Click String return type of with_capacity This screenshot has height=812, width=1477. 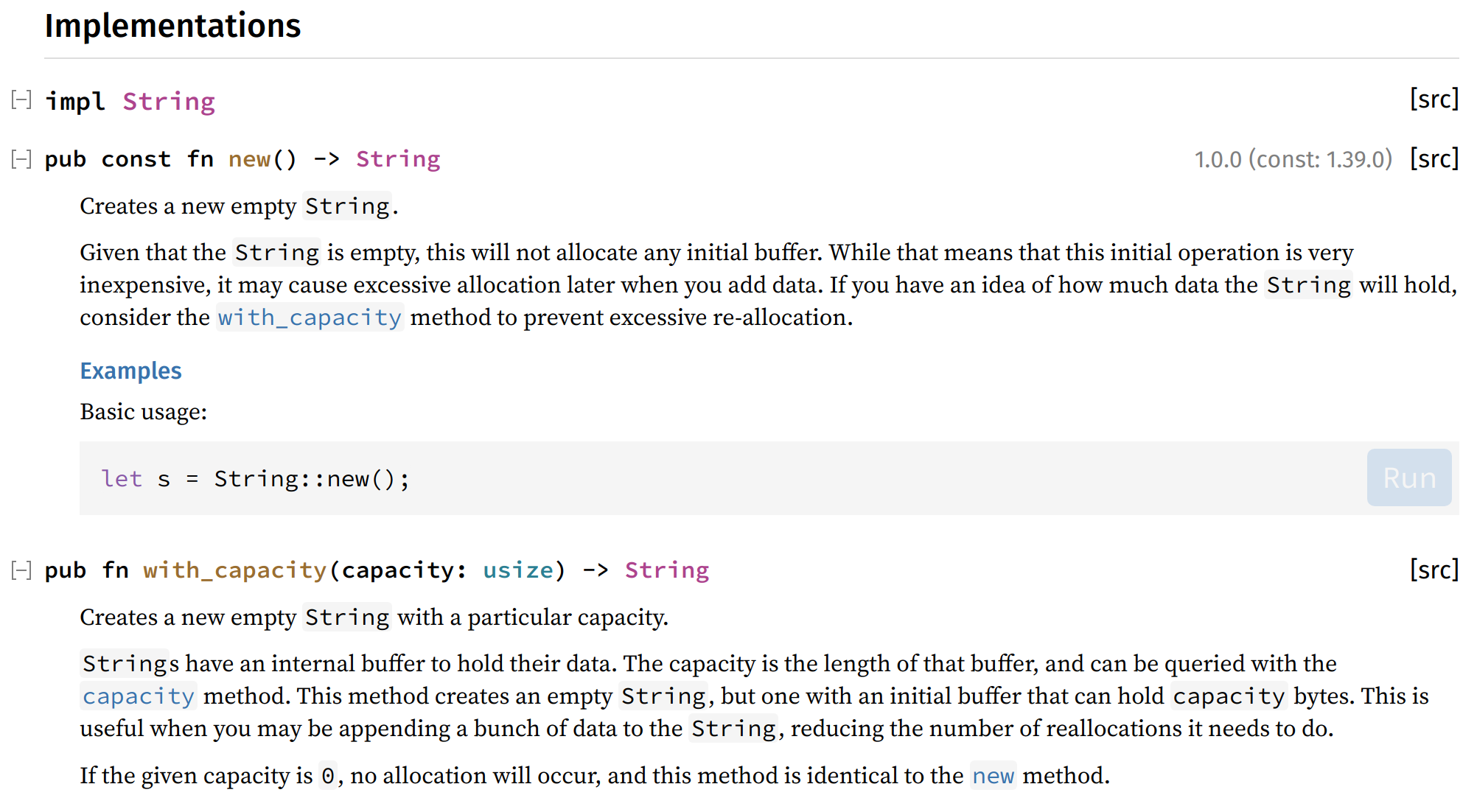click(x=667, y=570)
